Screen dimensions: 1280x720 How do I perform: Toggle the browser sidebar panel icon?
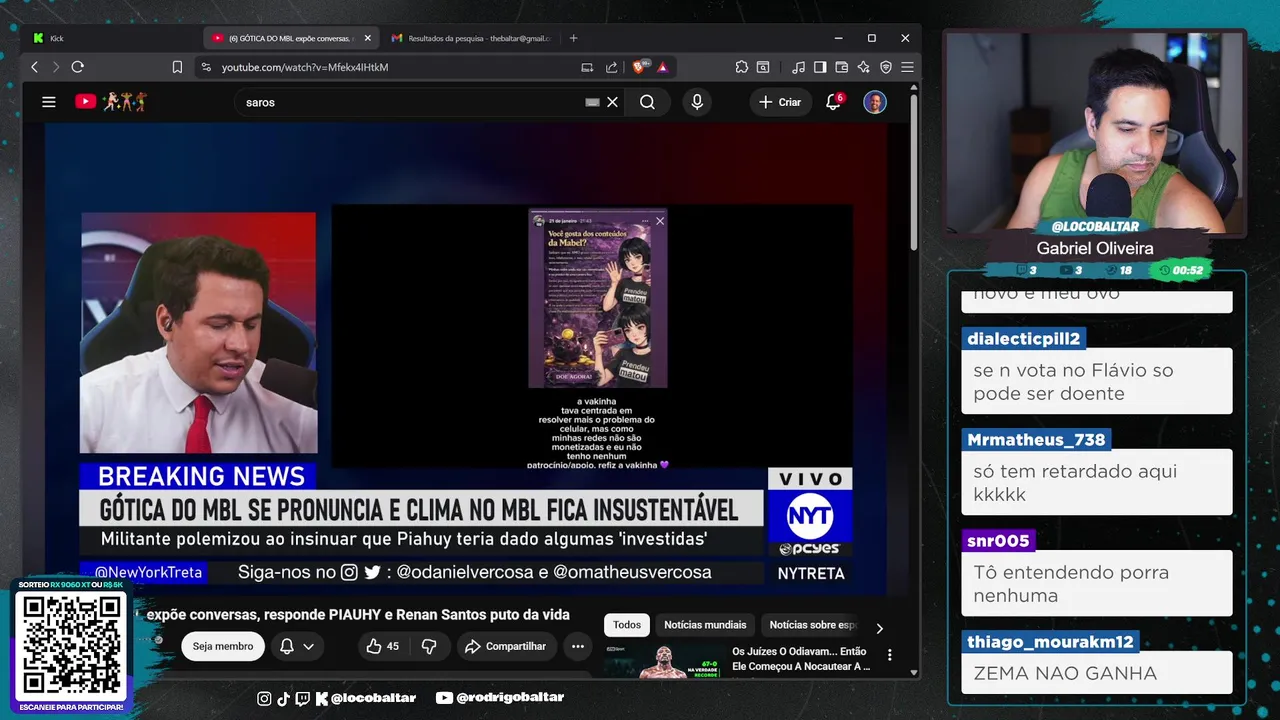click(820, 67)
